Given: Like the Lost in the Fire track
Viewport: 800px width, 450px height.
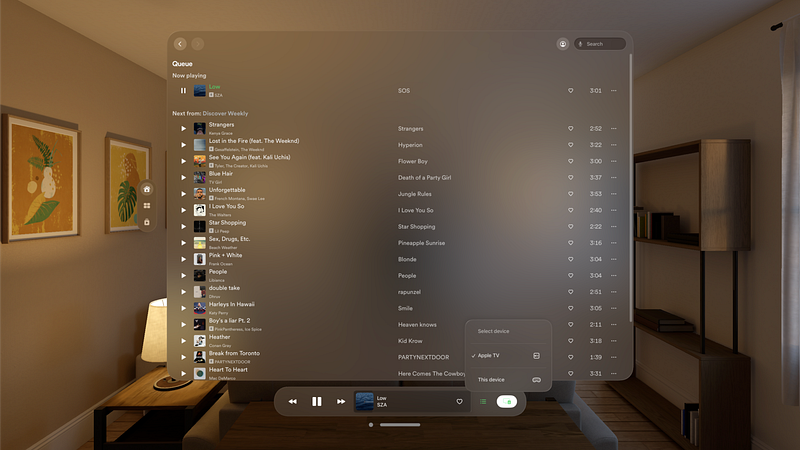Looking at the screenshot, I should (570, 145).
